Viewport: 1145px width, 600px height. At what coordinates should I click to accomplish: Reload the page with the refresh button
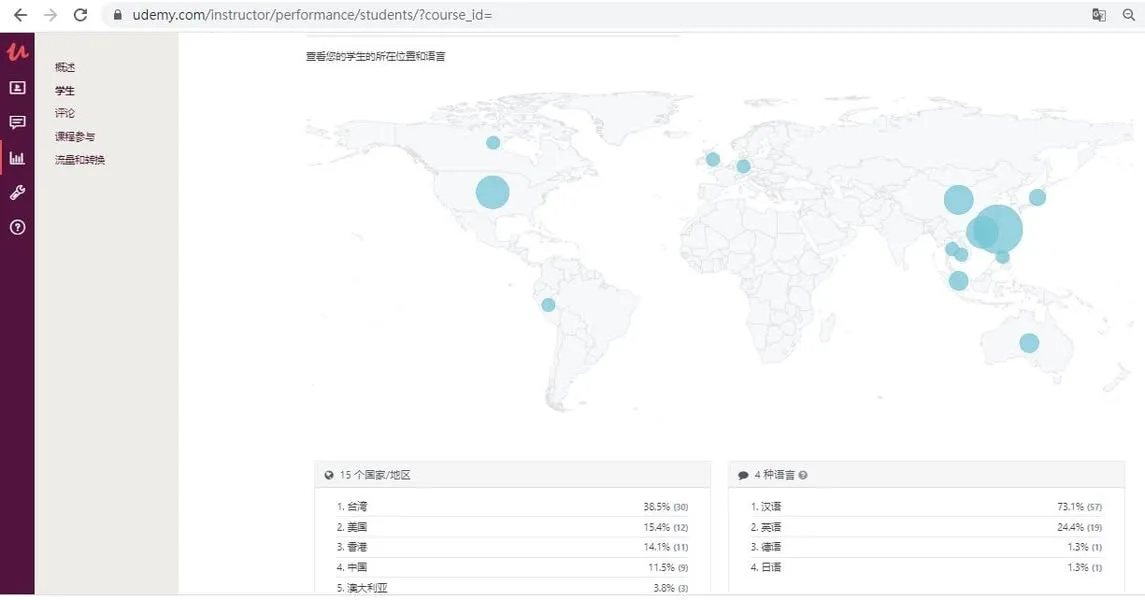pyautogui.click(x=80, y=15)
